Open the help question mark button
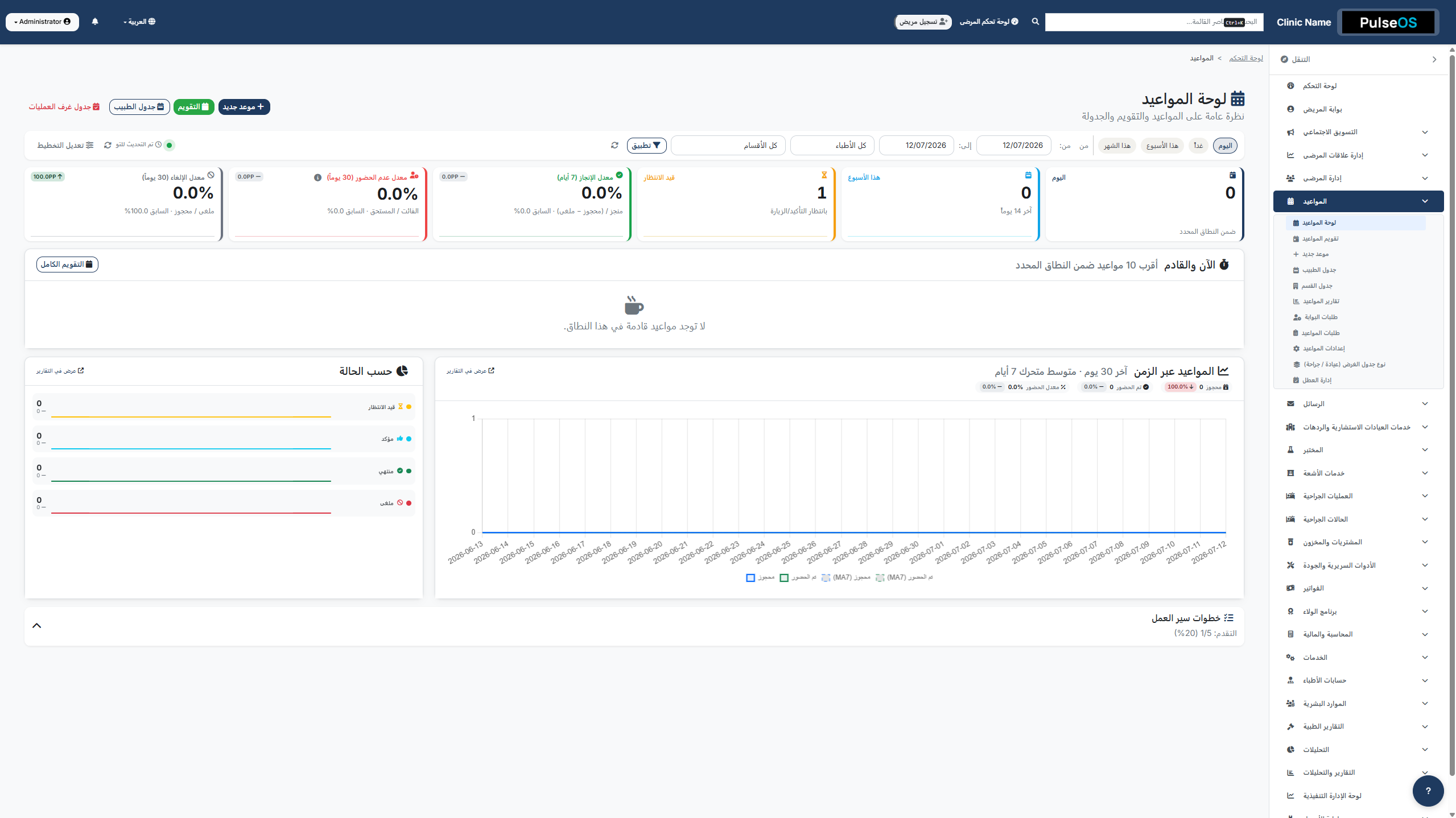 [1428, 791]
